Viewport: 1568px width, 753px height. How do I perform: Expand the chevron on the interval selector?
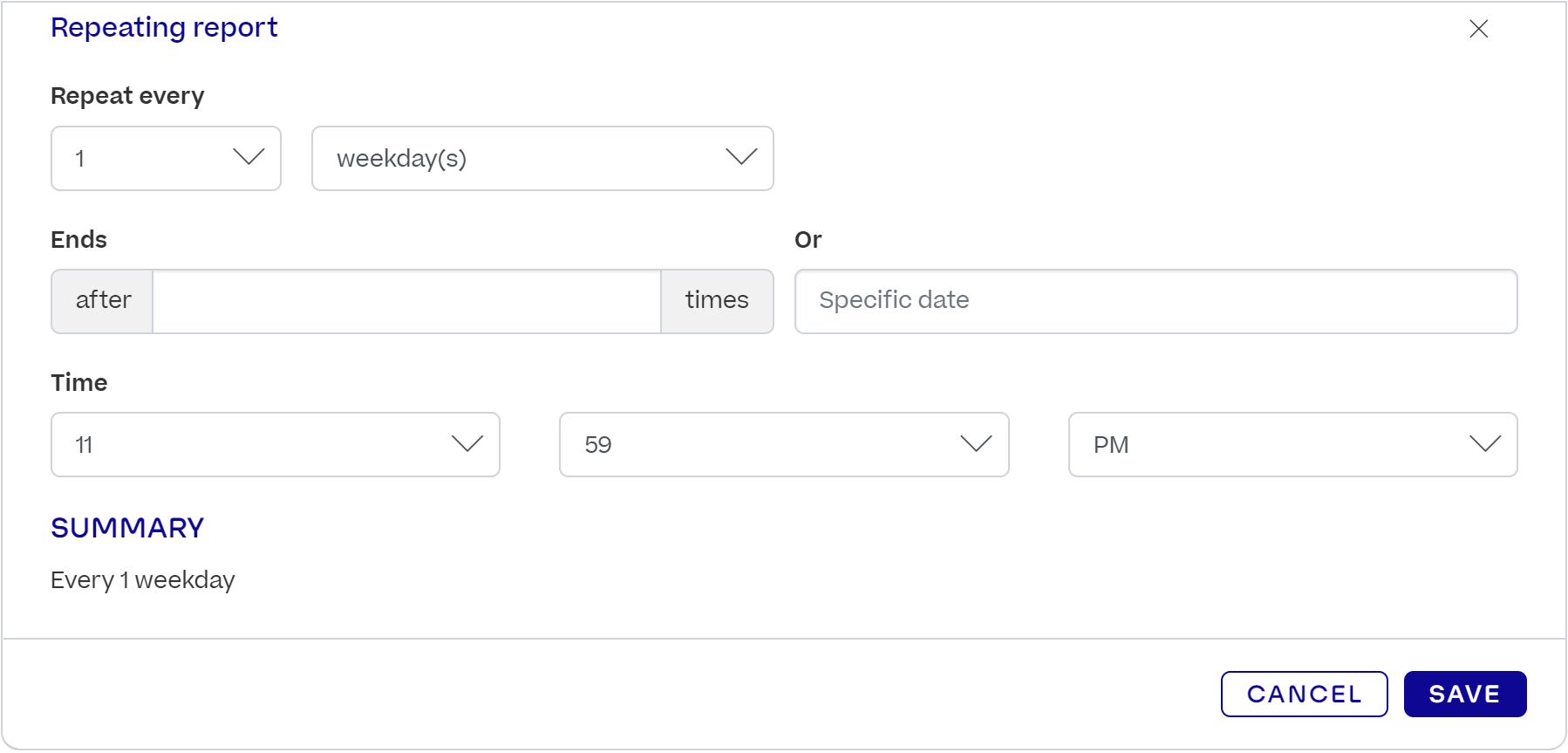[x=249, y=158]
